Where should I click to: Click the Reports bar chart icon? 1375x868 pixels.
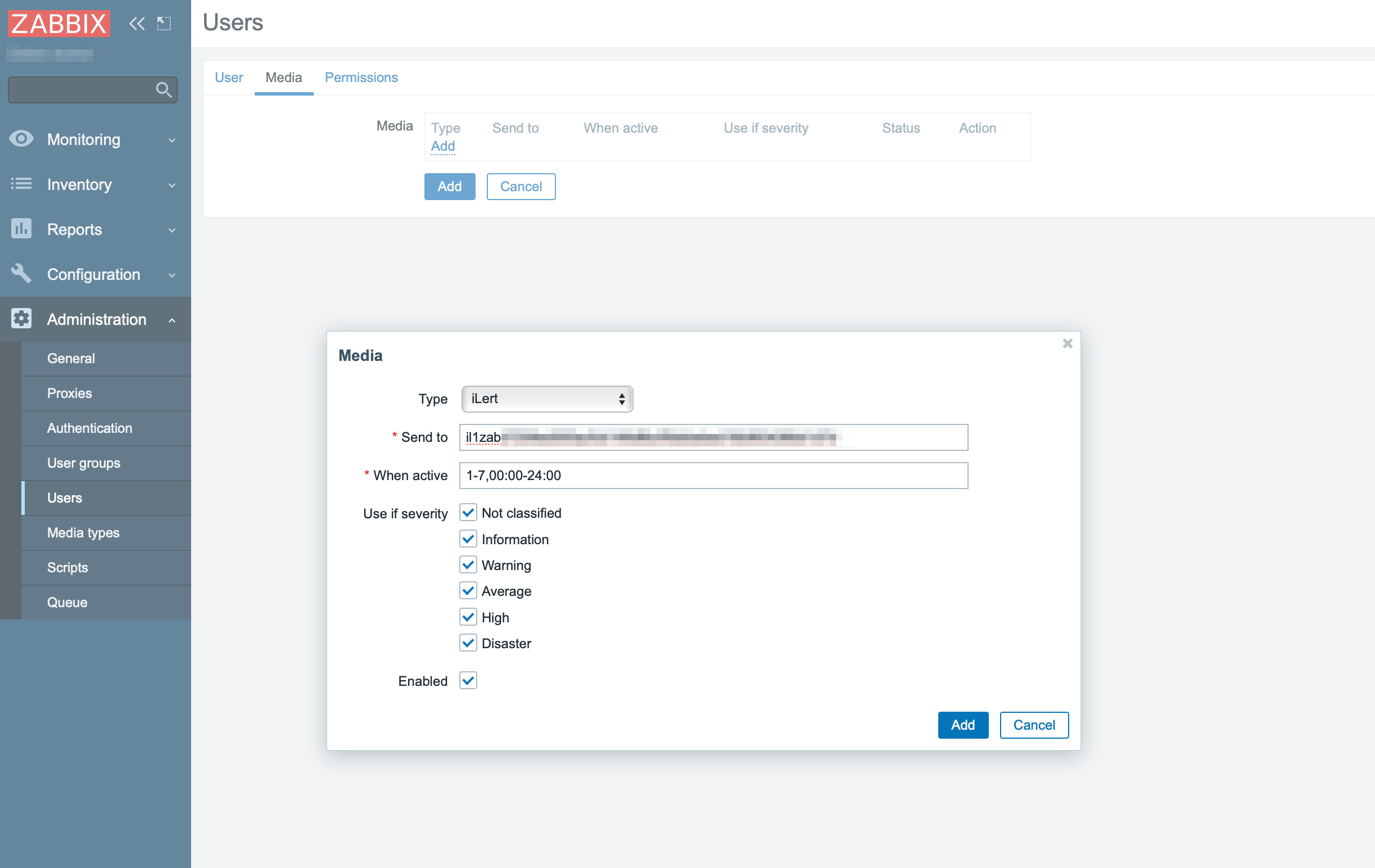click(x=21, y=229)
